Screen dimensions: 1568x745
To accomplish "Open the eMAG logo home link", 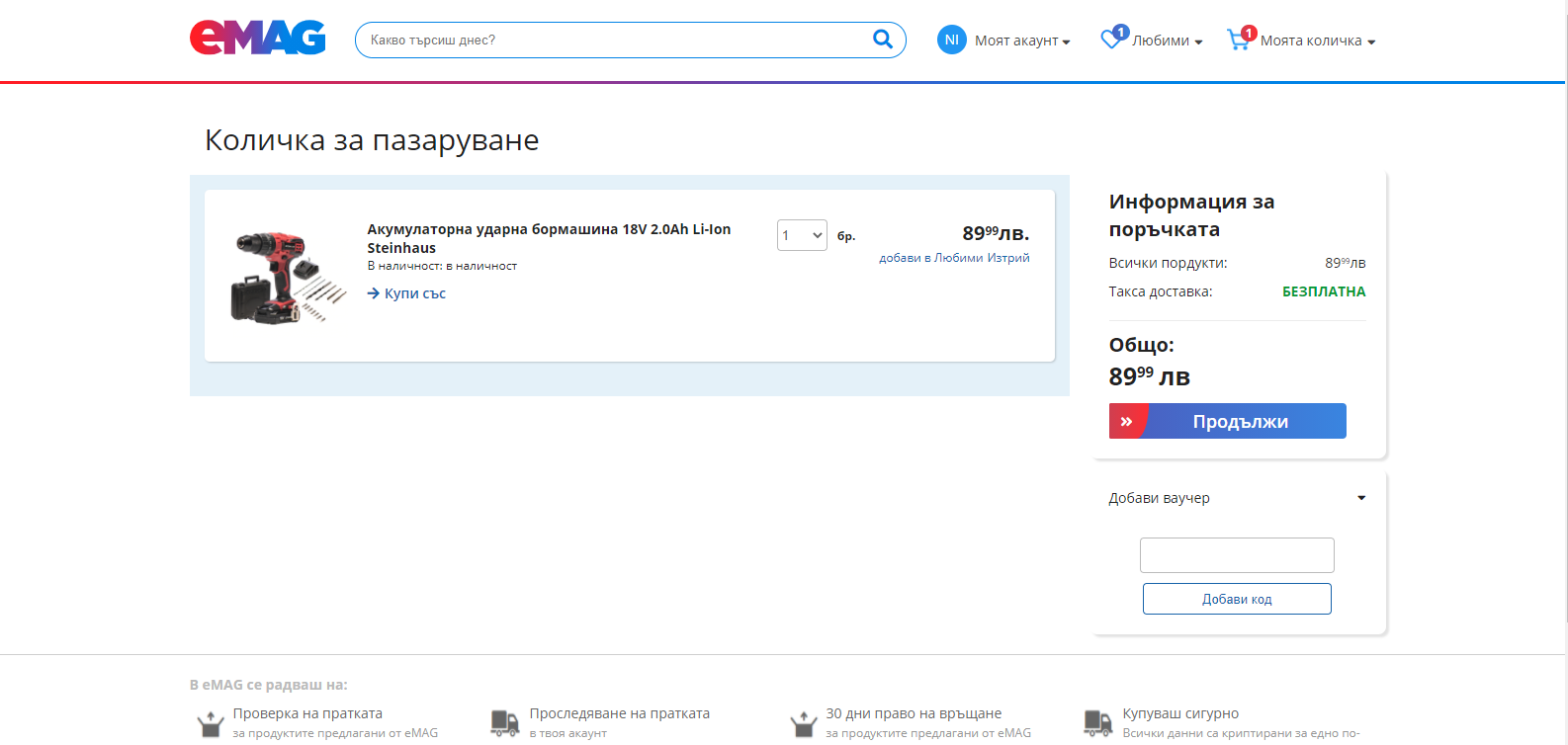I will 258,38.
